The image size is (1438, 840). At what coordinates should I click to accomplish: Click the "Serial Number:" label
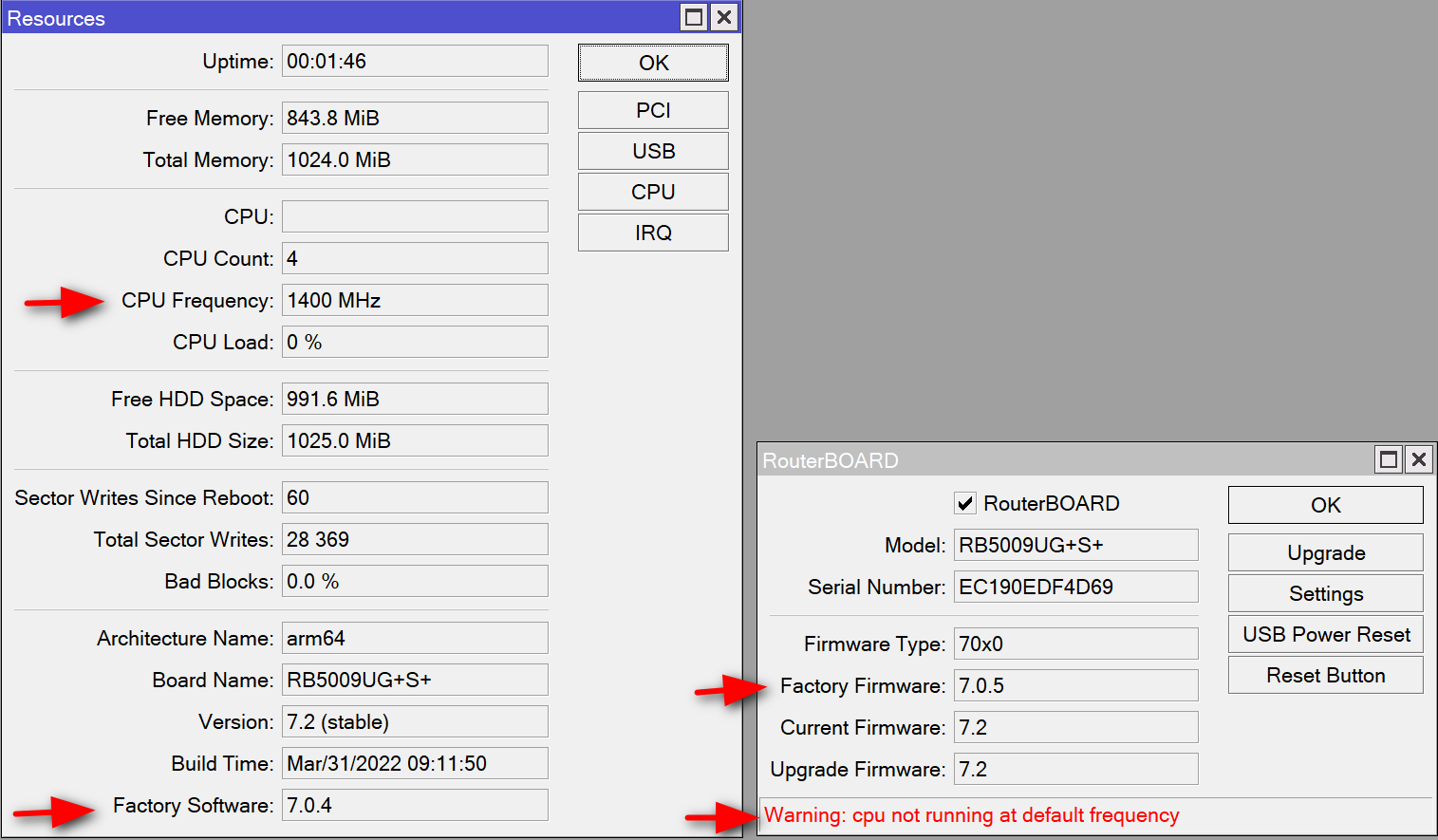click(877, 587)
